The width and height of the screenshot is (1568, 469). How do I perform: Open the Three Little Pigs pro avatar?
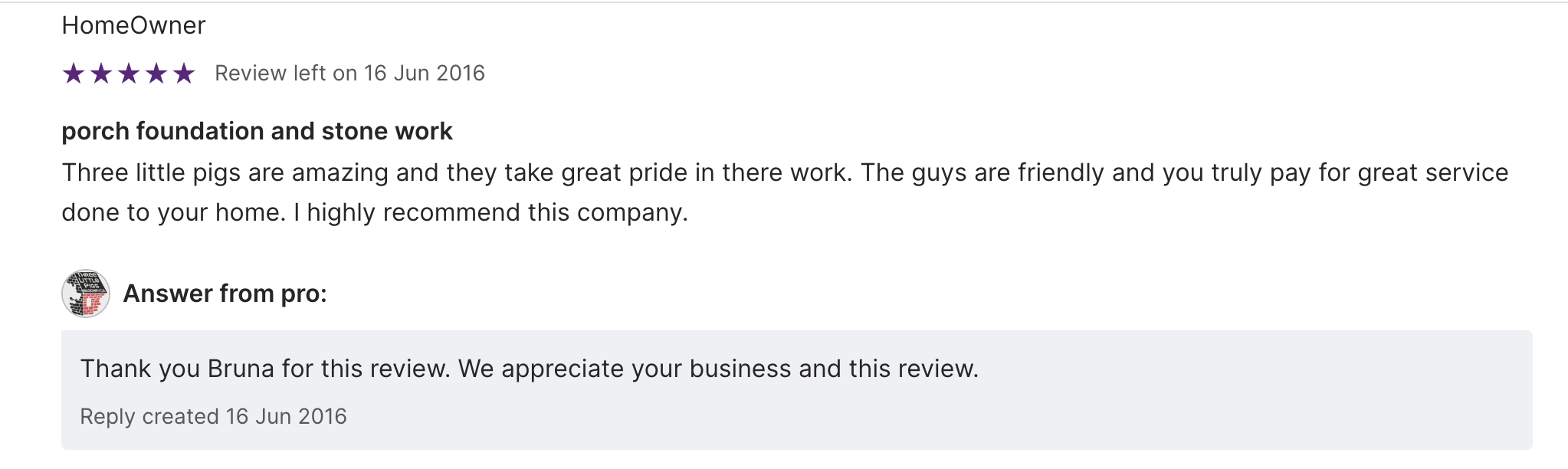click(x=85, y=294)
